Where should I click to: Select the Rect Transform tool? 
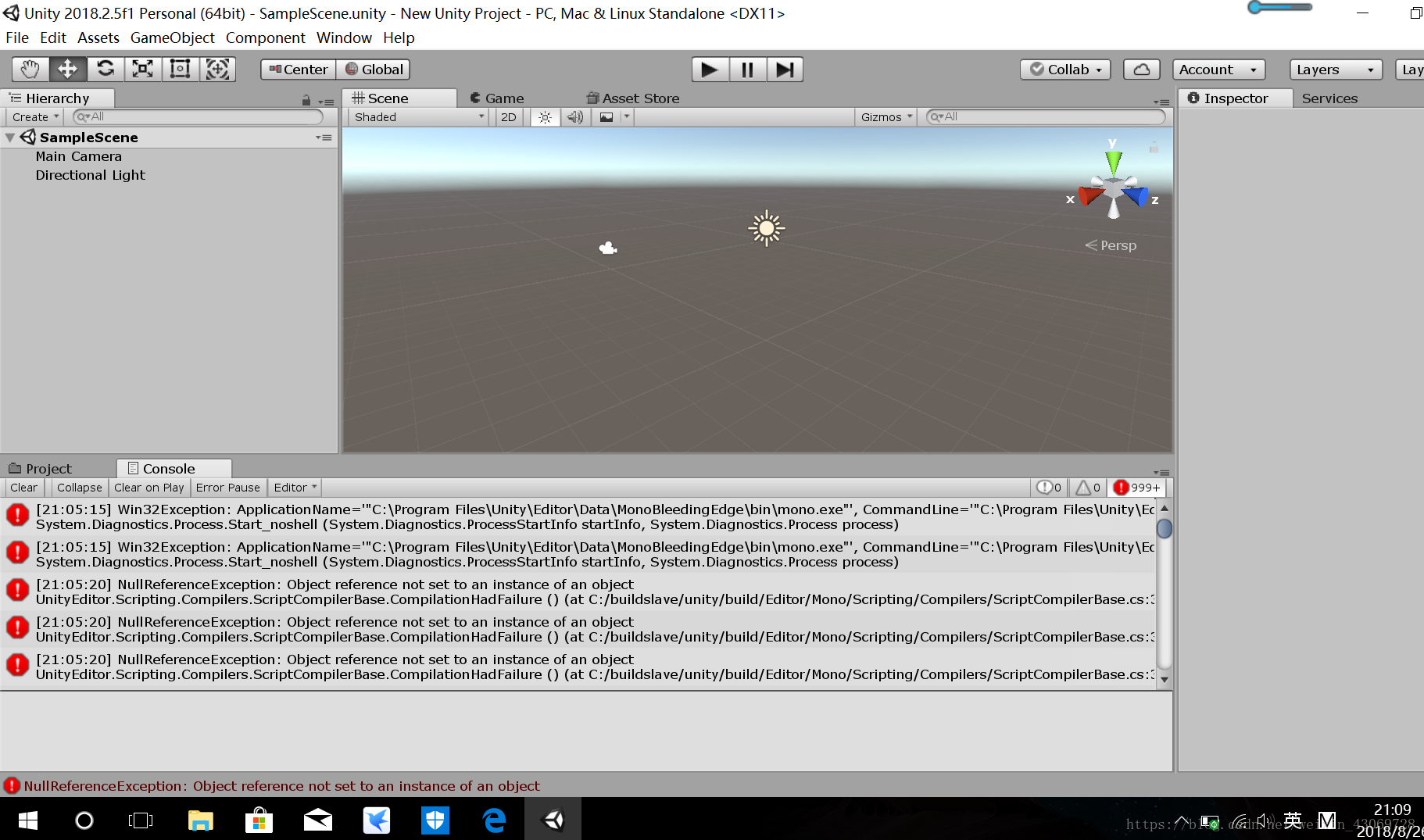click(181, 70)
